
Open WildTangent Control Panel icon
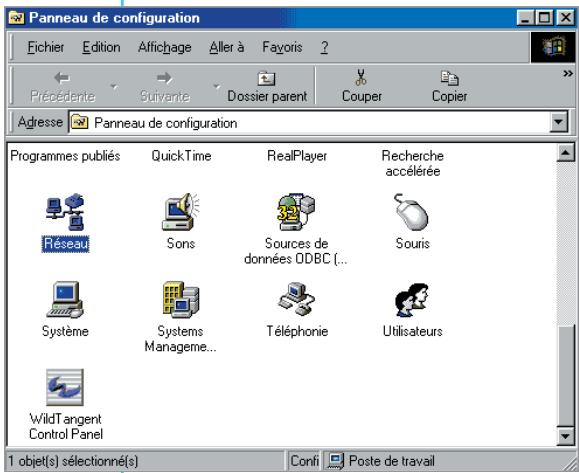click(x=65, y=387)
